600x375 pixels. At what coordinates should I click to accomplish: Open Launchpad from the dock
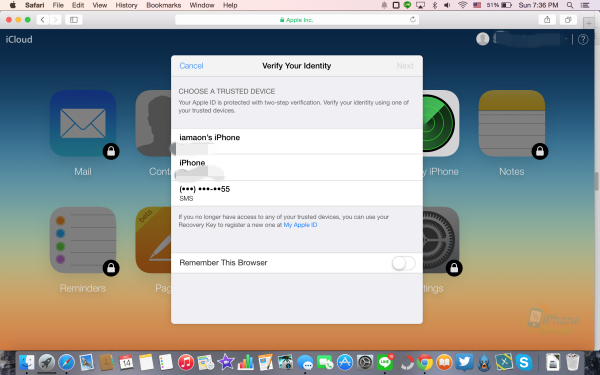click(46, 362)
